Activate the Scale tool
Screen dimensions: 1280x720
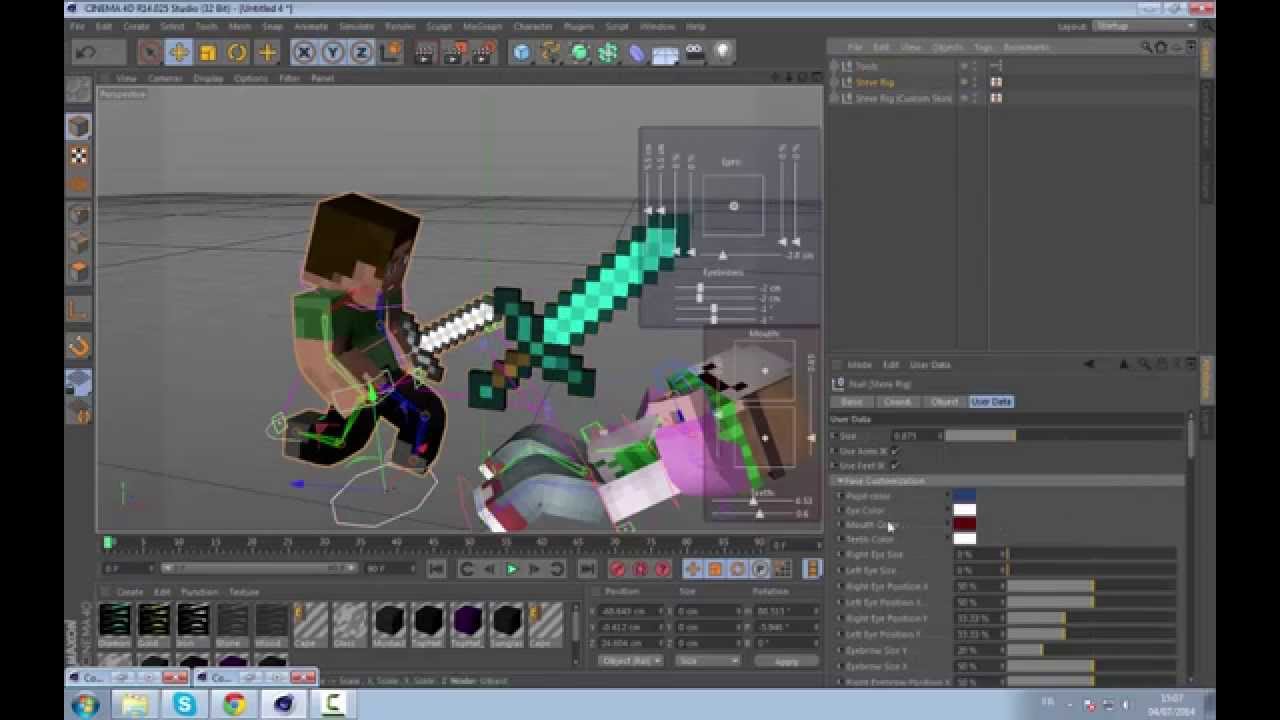click(208, 52)
